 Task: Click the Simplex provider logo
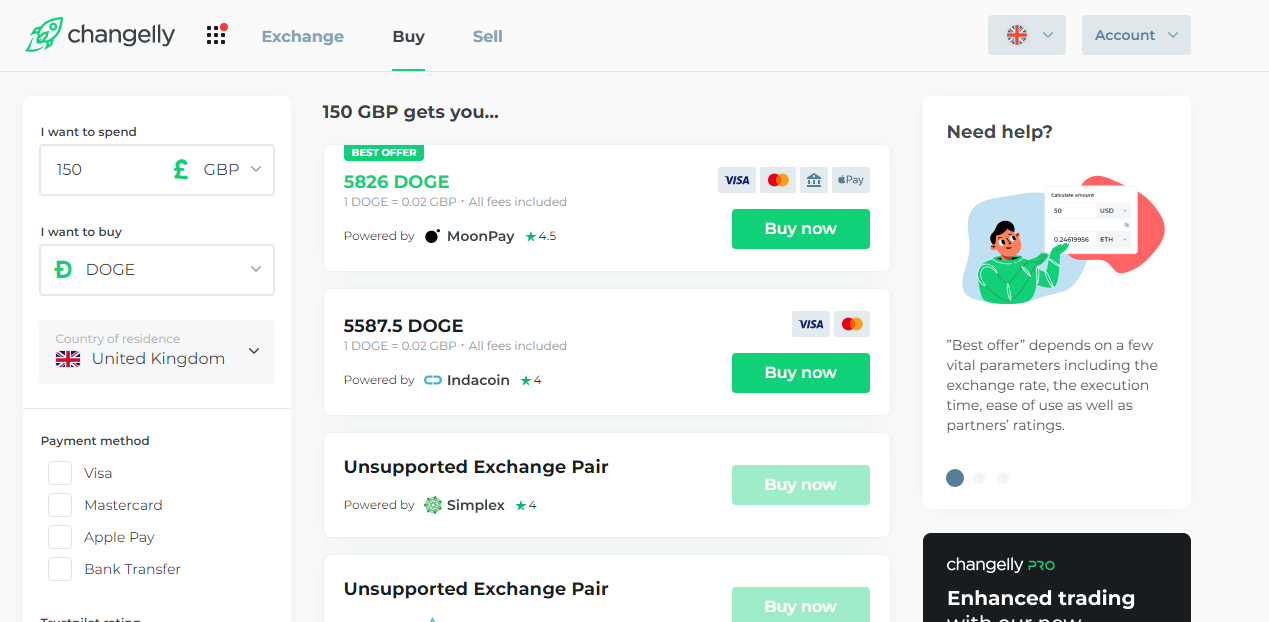464,505
